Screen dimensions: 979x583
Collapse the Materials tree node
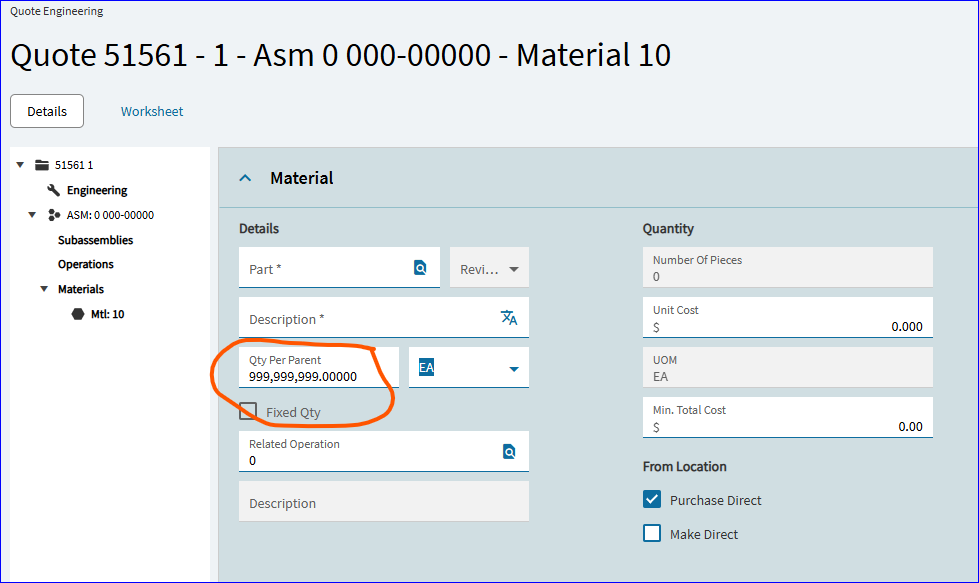coord(44,289)
